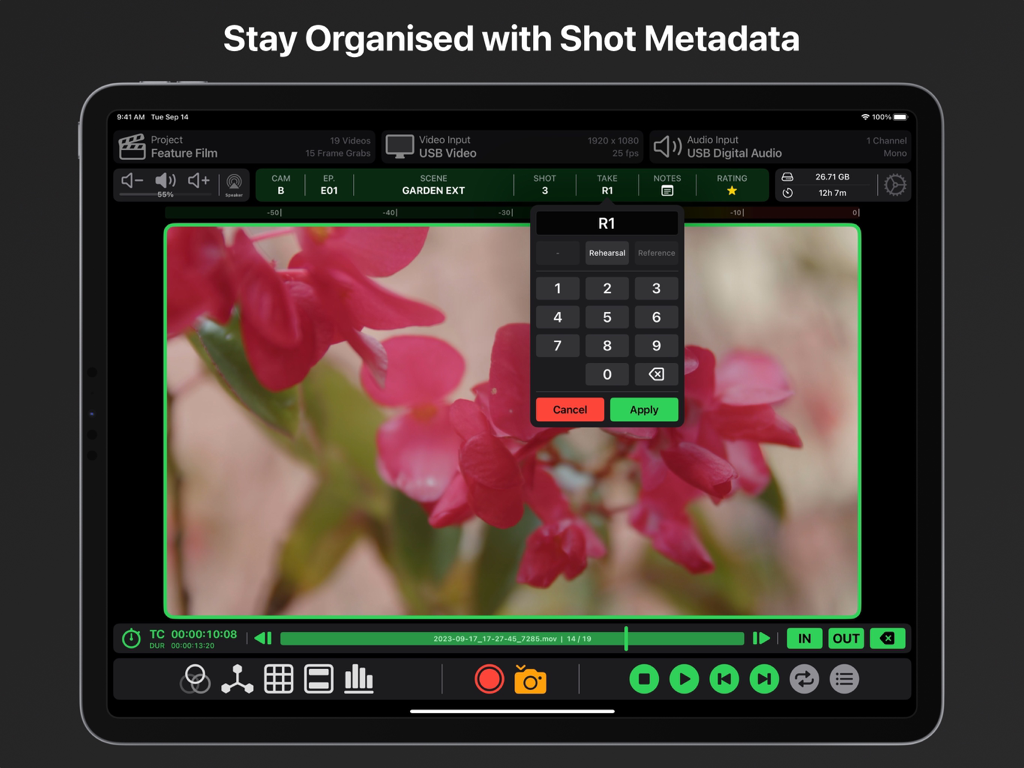Toggle the grid overlay tool

(278, 679)
